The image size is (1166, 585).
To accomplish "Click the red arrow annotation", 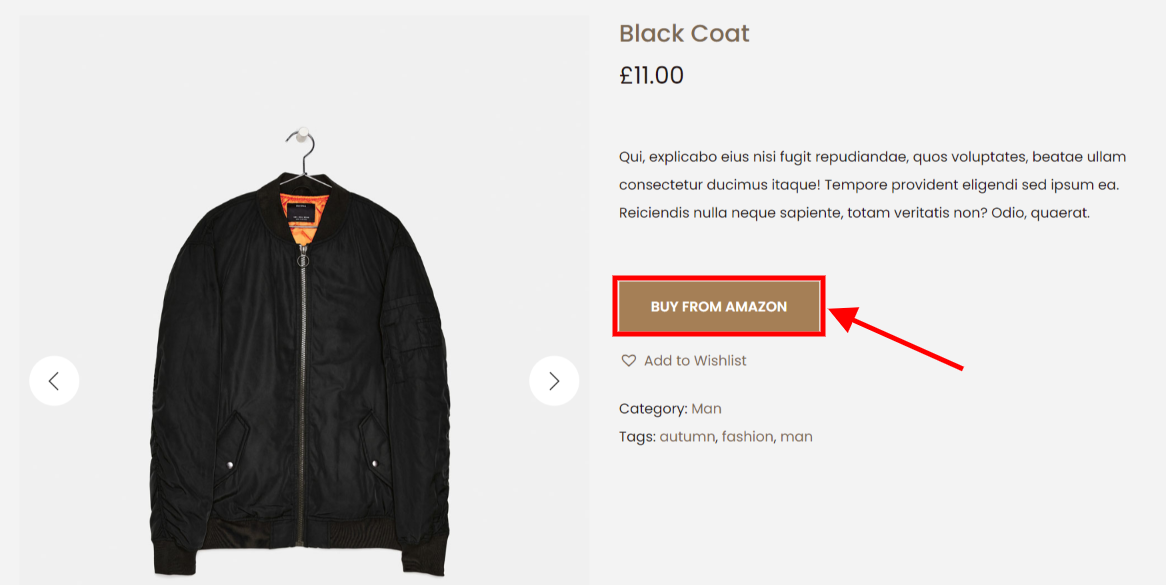I will (x=895, y=335).
